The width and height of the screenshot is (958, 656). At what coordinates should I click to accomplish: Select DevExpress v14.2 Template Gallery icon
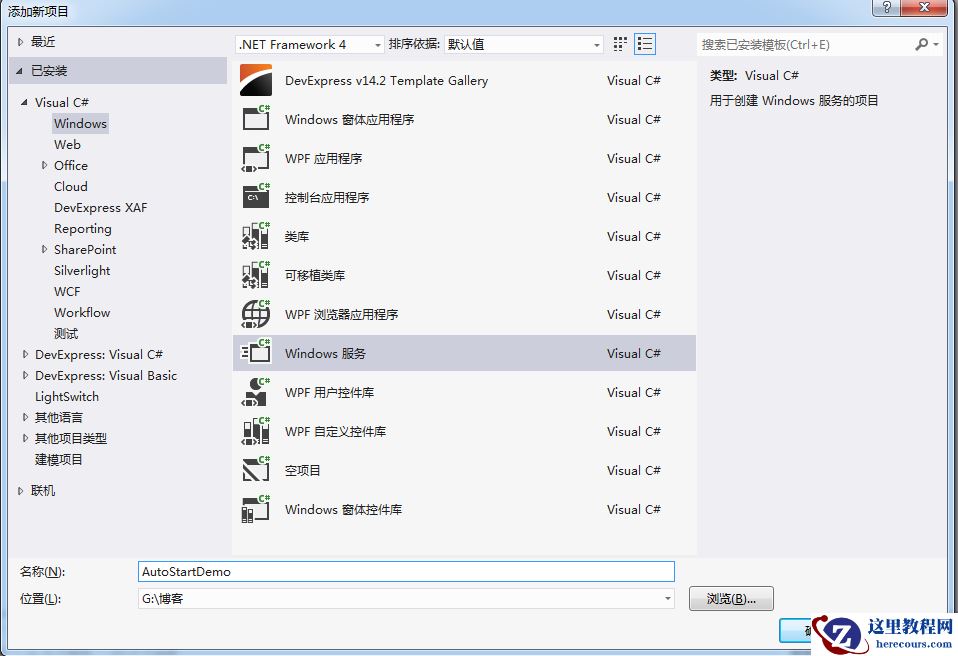256,80
